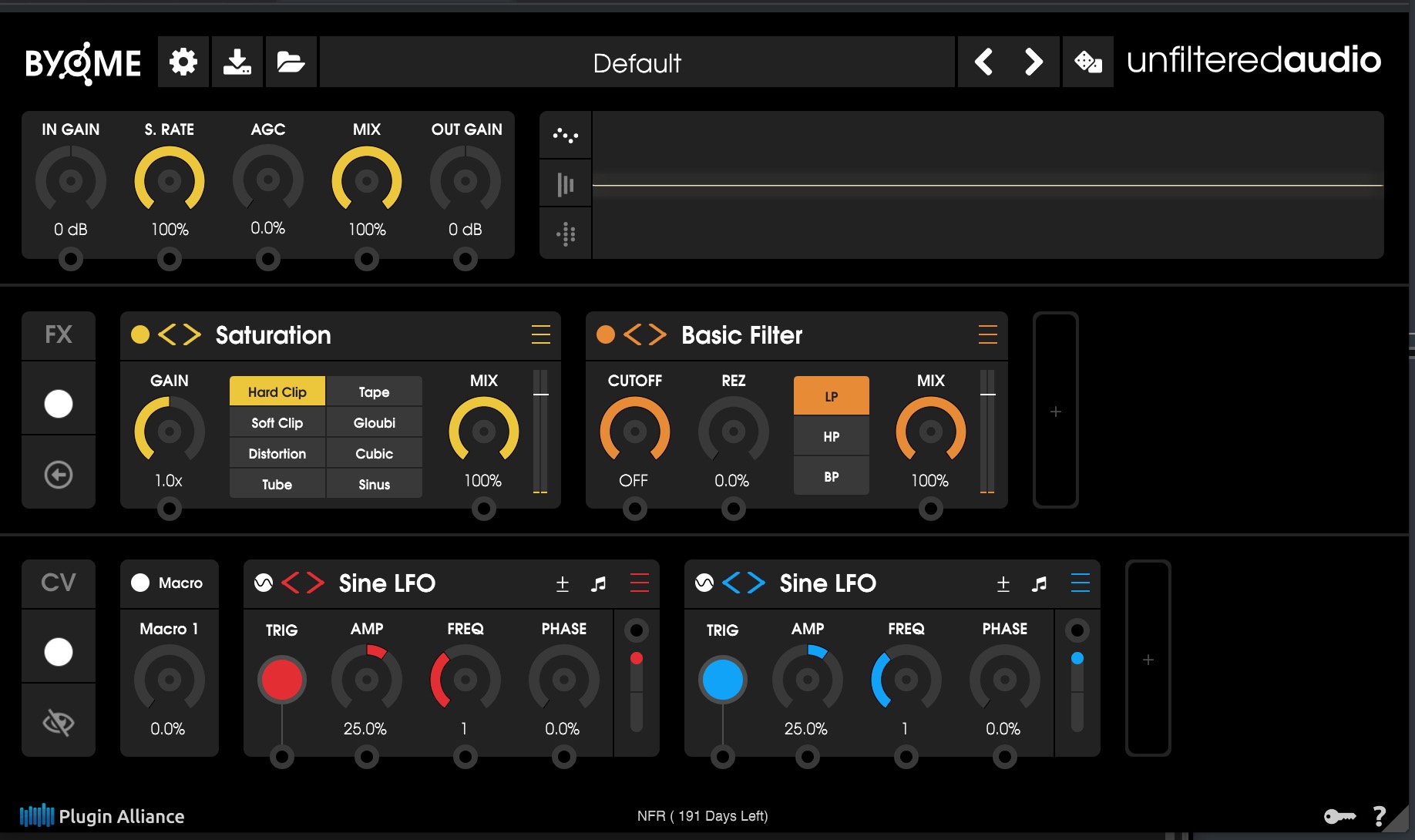Choose Distortion saturation type
1415x840 pixels.
click(277, 453)
